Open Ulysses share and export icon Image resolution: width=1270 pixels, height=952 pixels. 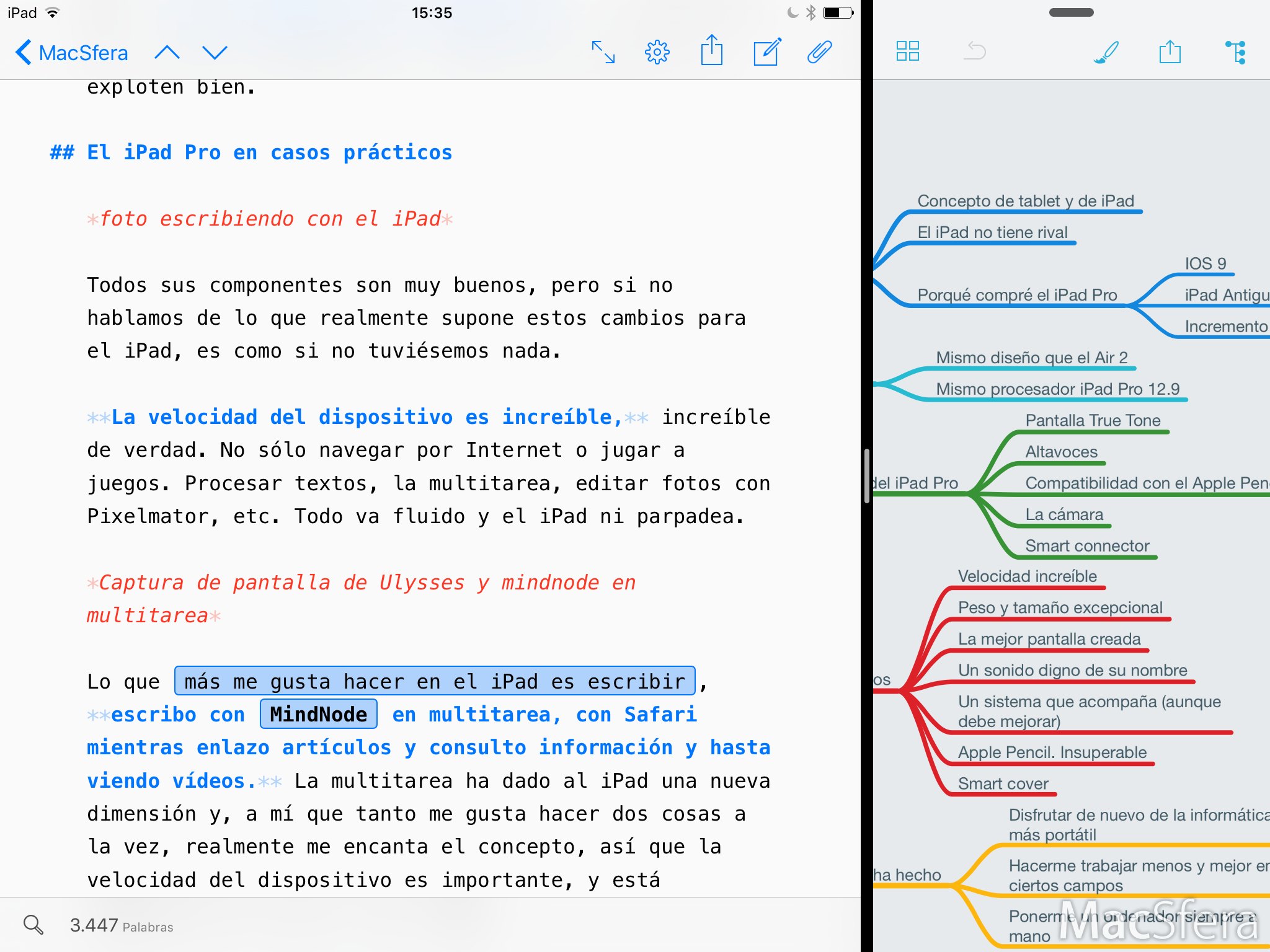[712, 50]
